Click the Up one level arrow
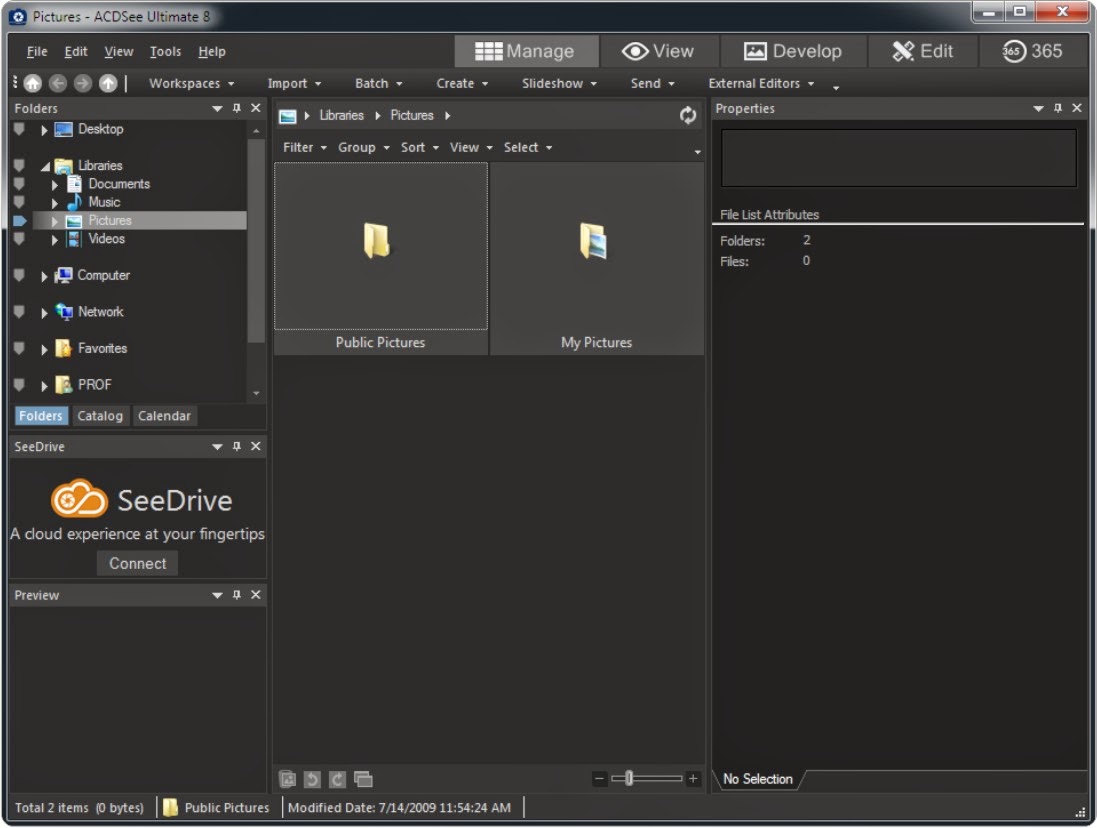The width and height of the screenshot is (1097, 828). (108, 83)
